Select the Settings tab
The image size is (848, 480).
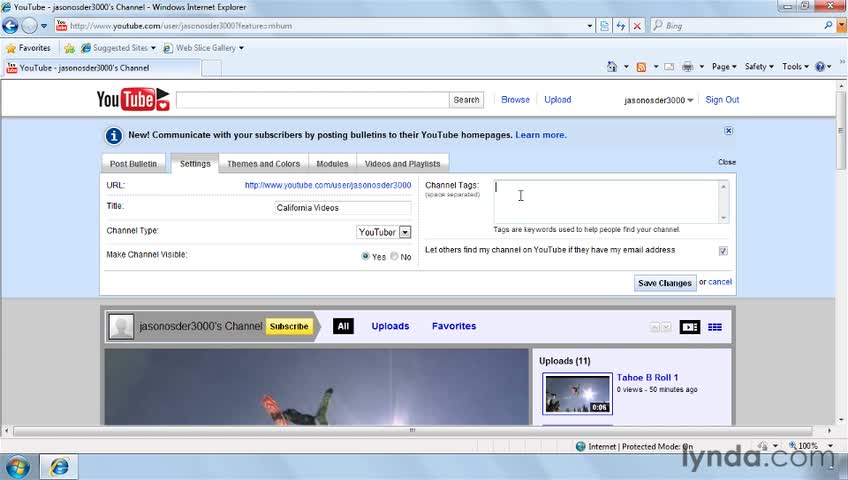[195, 163]
